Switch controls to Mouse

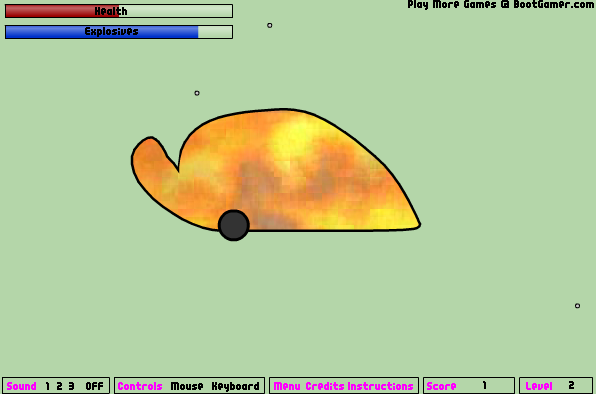coord(187,386)
